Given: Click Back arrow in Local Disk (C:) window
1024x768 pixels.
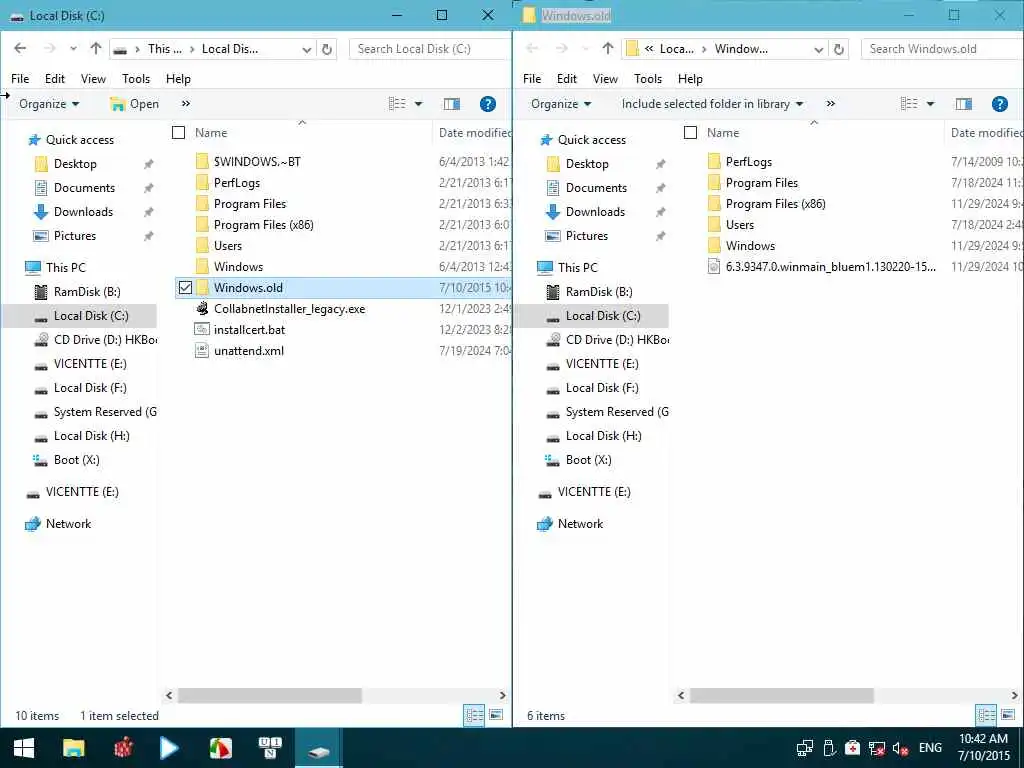Looking at the screenshot, I should pos(20,48).
